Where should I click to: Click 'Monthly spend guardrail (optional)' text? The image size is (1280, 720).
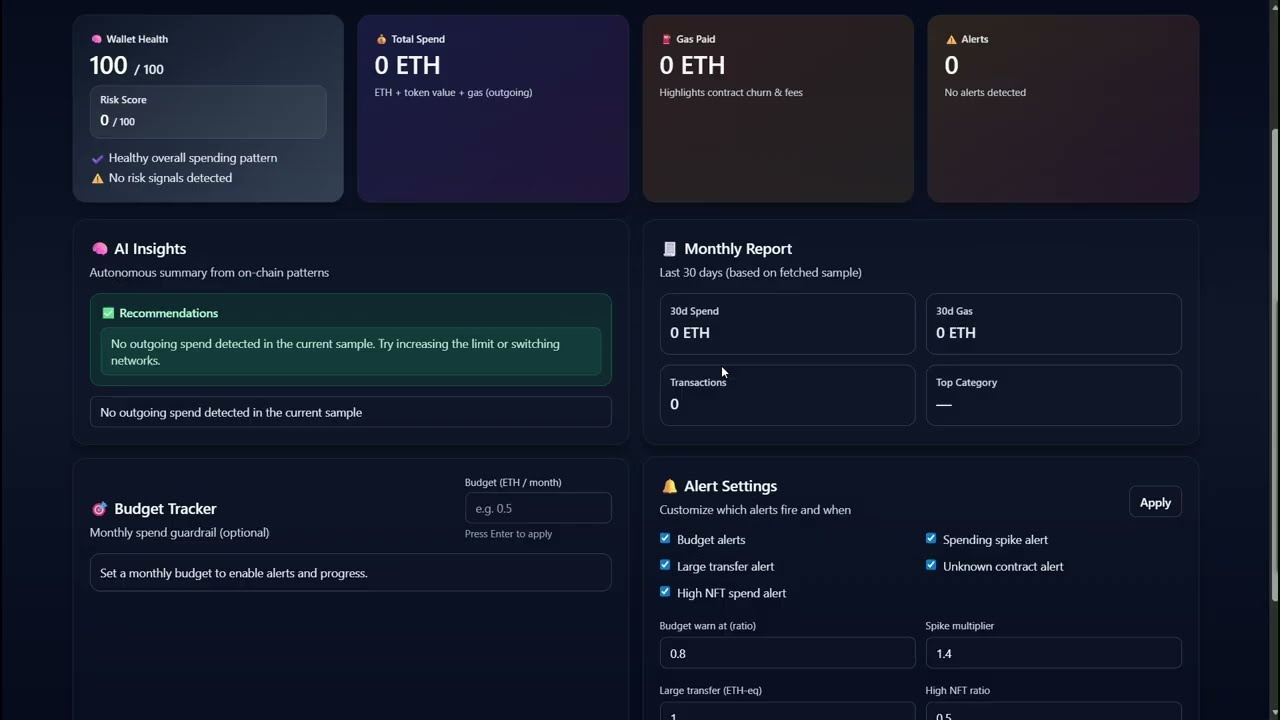coord(179,532)
